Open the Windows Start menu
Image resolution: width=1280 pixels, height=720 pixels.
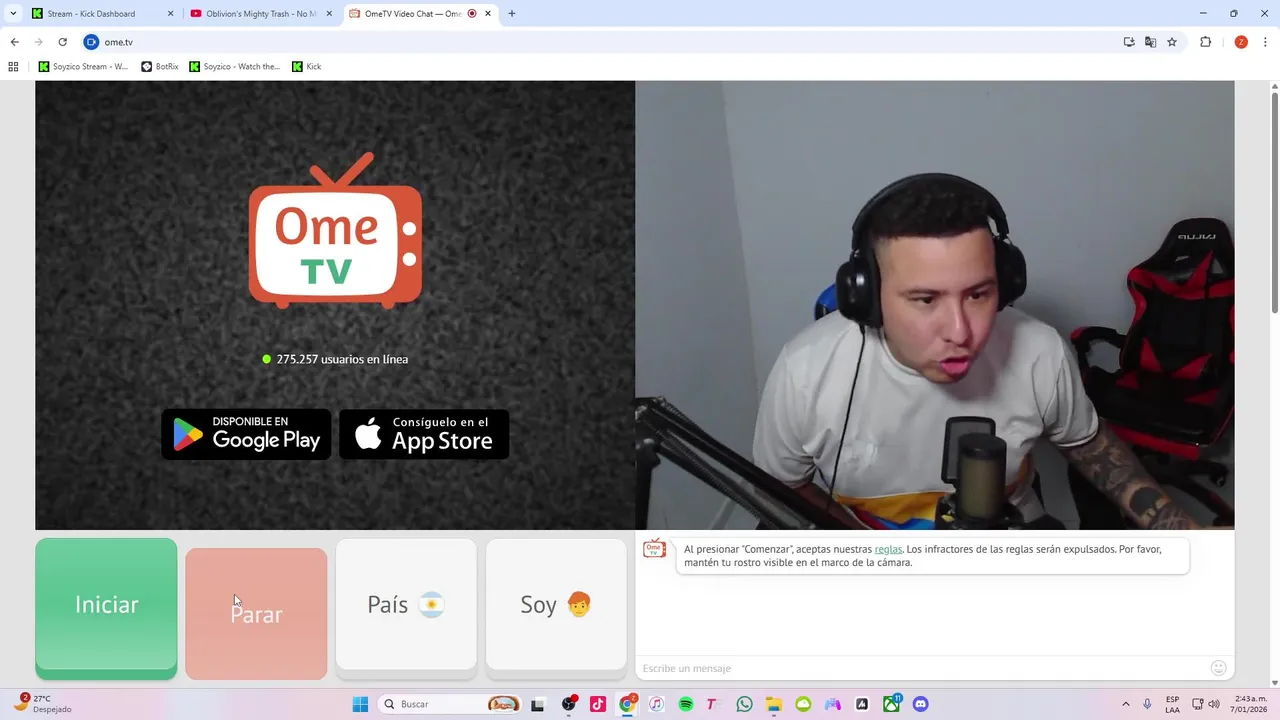tap(360, 704)
